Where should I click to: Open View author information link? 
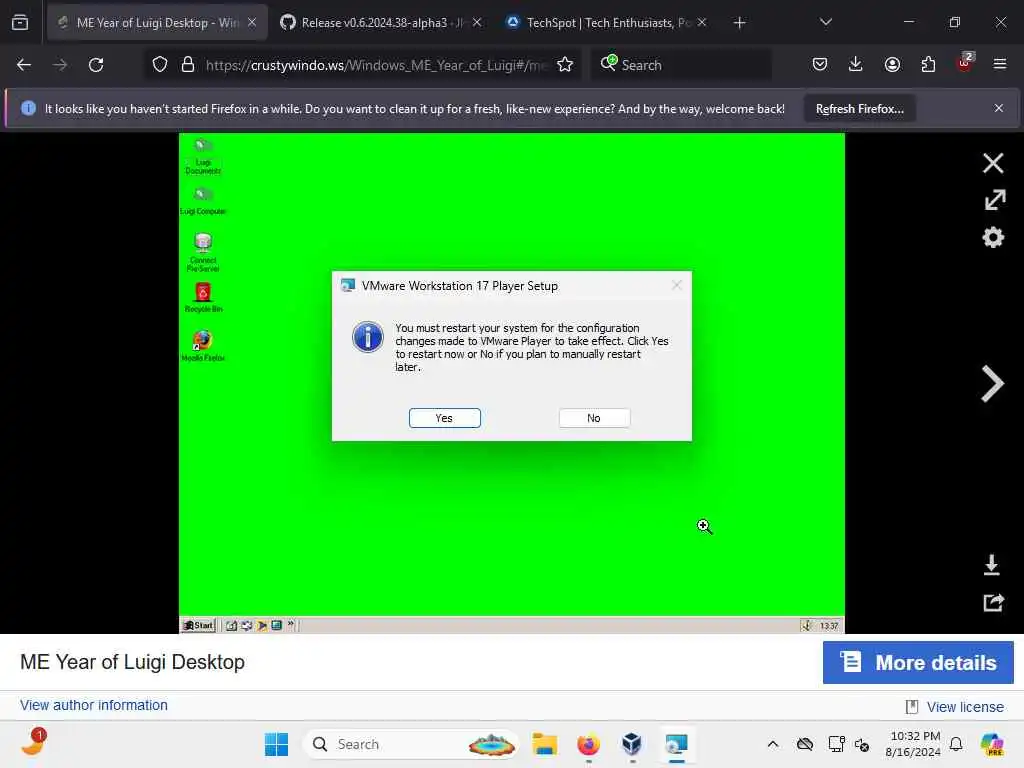[93, 705]
